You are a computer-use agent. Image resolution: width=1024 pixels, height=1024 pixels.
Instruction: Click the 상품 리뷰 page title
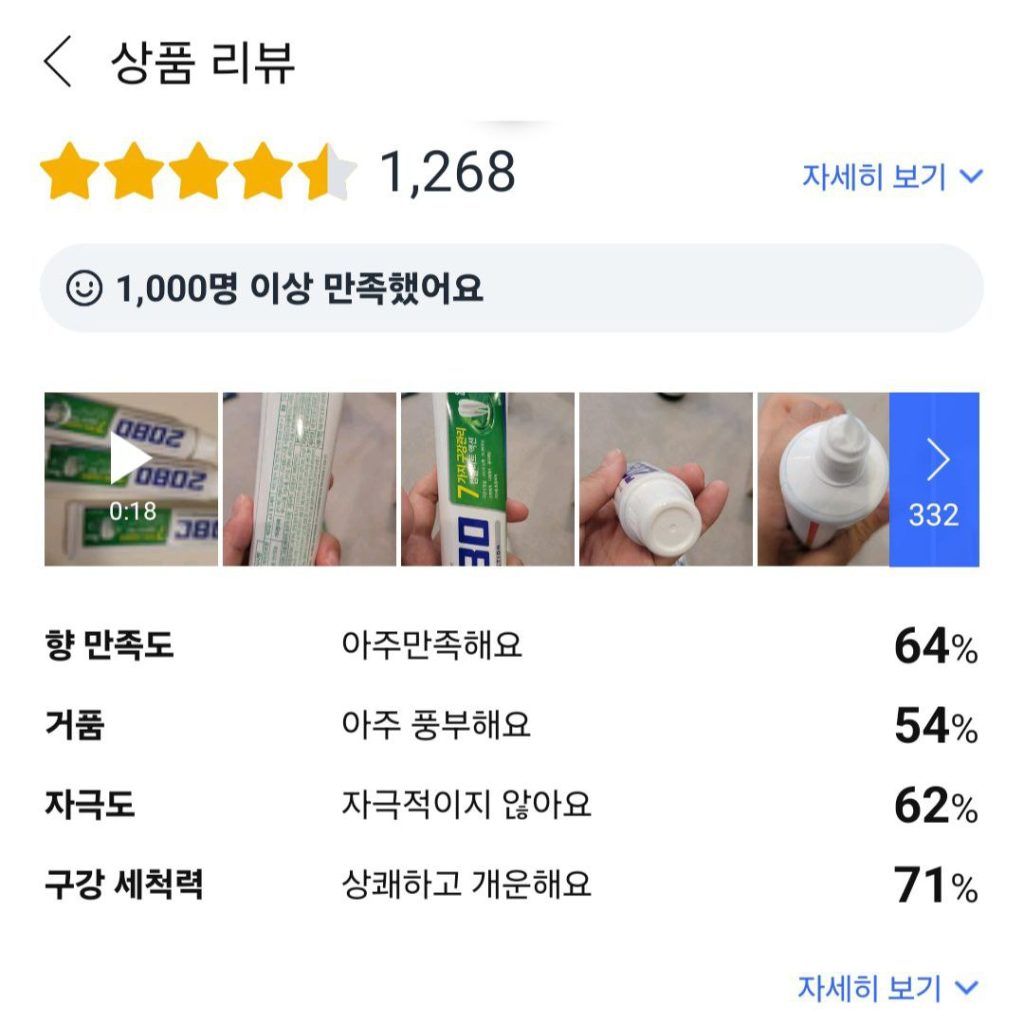click(x=203, y=64)
